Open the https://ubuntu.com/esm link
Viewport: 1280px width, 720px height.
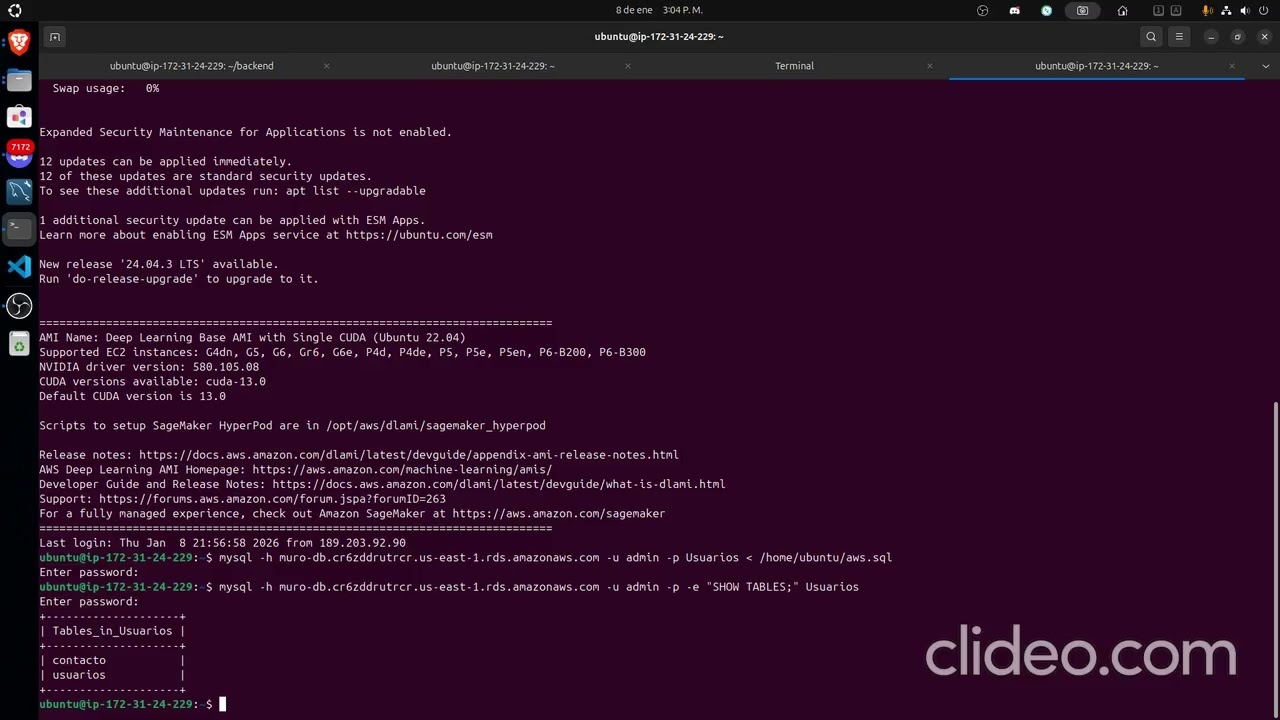[x=419, y=235]
